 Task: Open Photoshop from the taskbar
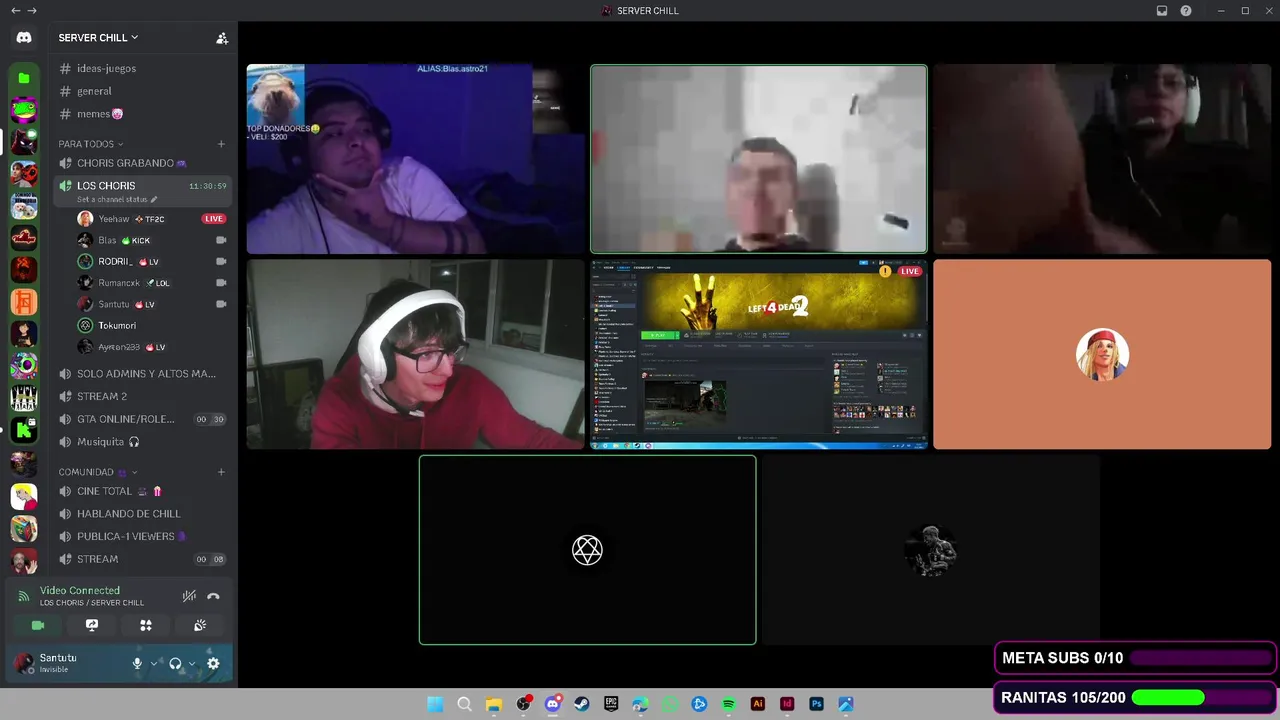point(816,704)
